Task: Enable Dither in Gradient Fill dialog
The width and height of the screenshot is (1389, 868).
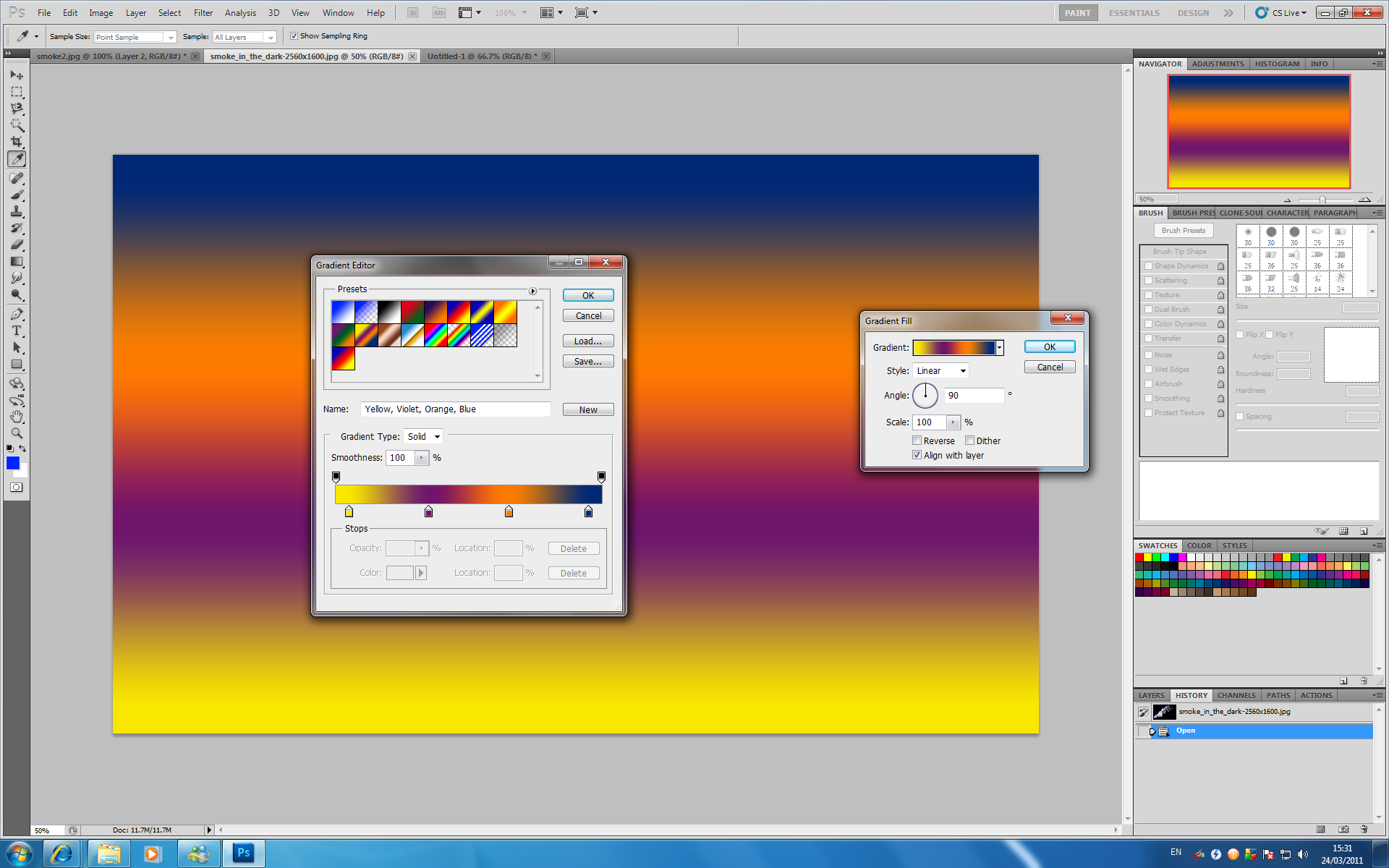Action: click(x=969, y=441)
